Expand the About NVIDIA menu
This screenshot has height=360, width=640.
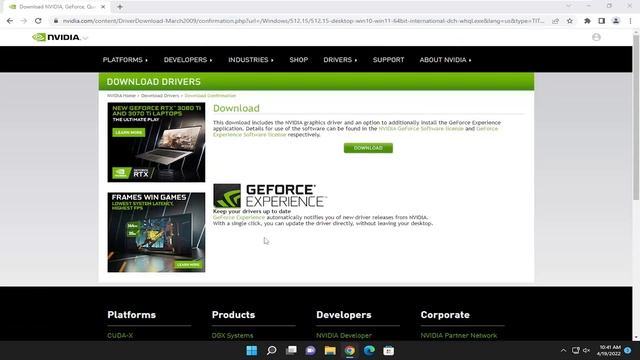coord(445,60)
